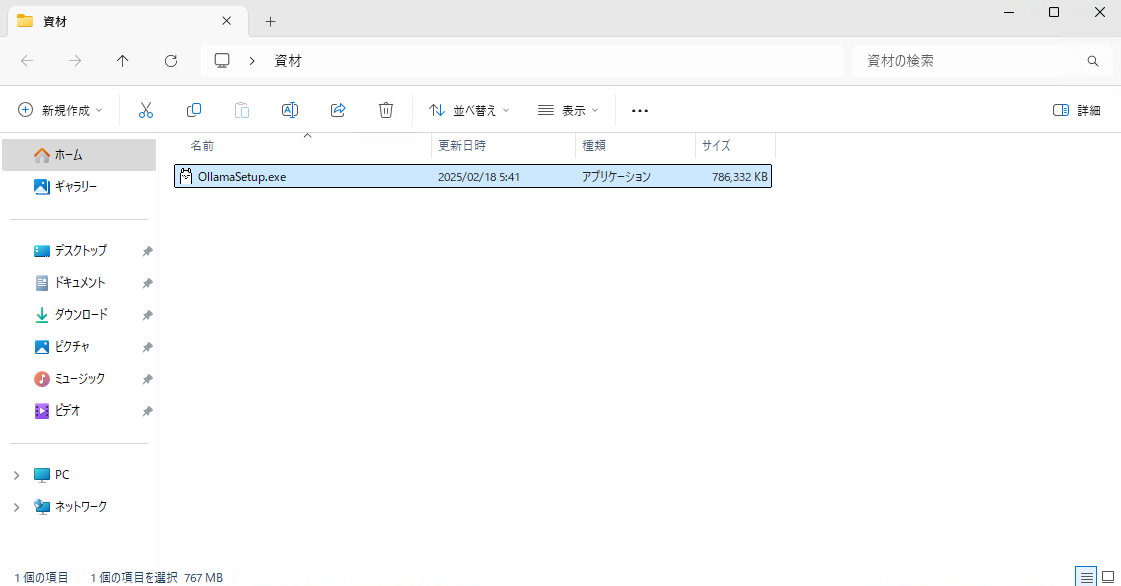Viewport: 1121px width, 586px height.
Task: Click the 786,332 KB size cell
Action: pos(739,177)
